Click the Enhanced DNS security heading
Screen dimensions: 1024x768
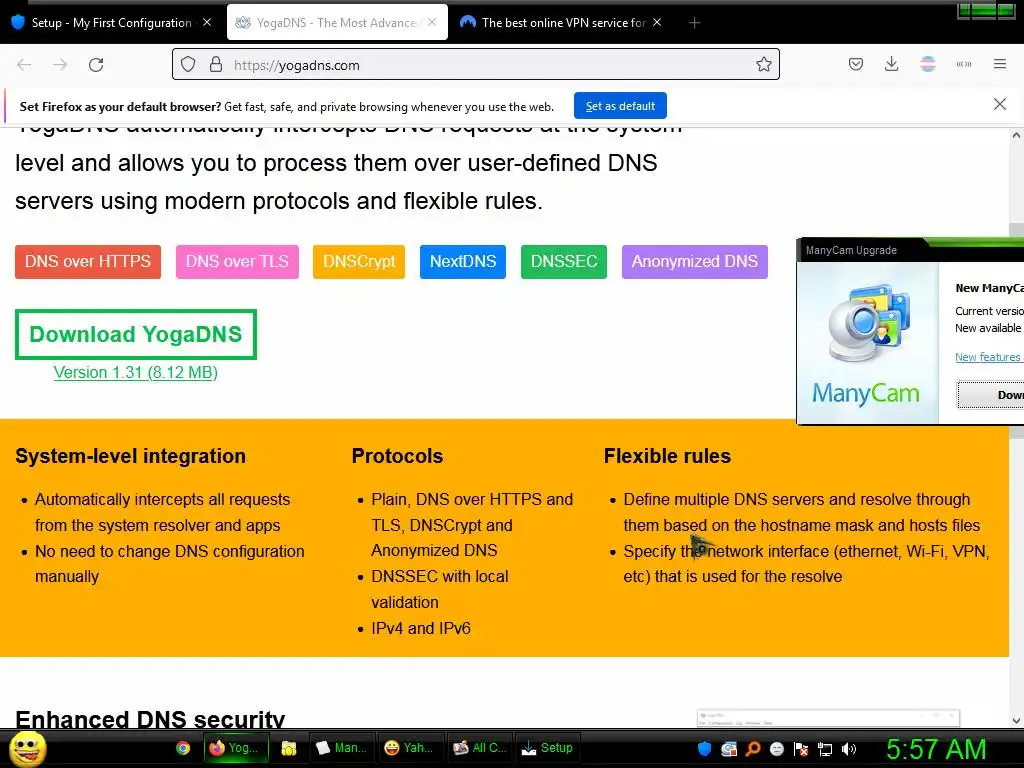click(x=150, y=719)
